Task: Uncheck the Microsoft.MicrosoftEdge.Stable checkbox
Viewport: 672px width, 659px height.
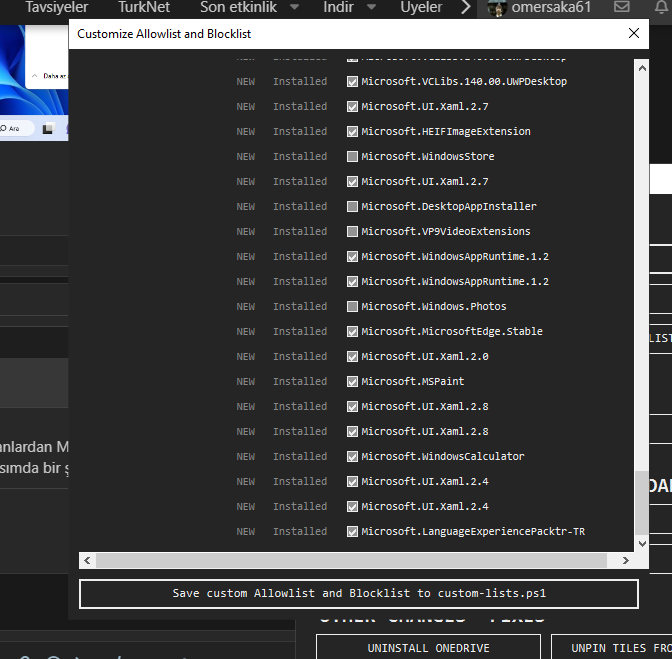Action: (352, 332)
